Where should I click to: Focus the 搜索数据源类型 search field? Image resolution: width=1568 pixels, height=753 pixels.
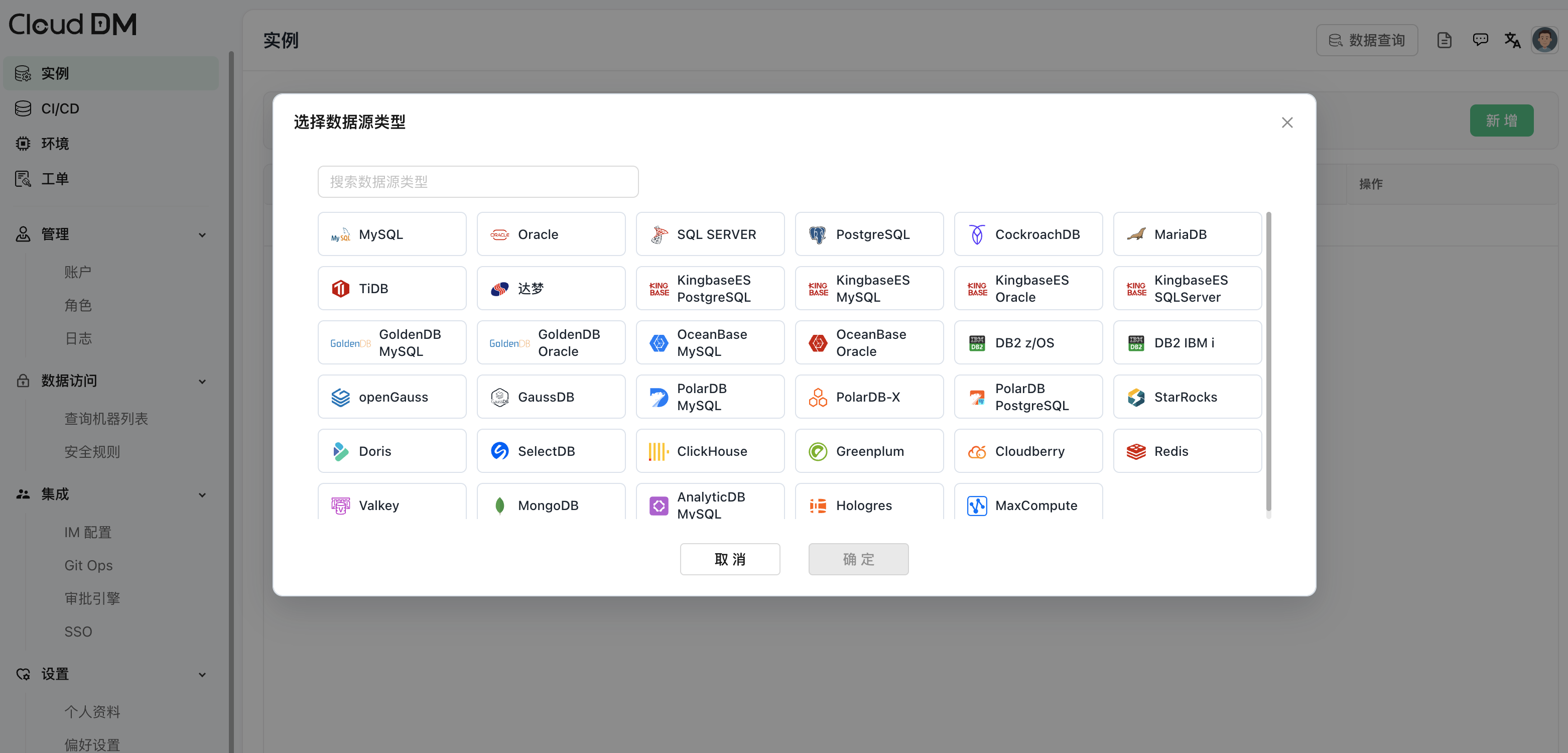click(478, 182)
